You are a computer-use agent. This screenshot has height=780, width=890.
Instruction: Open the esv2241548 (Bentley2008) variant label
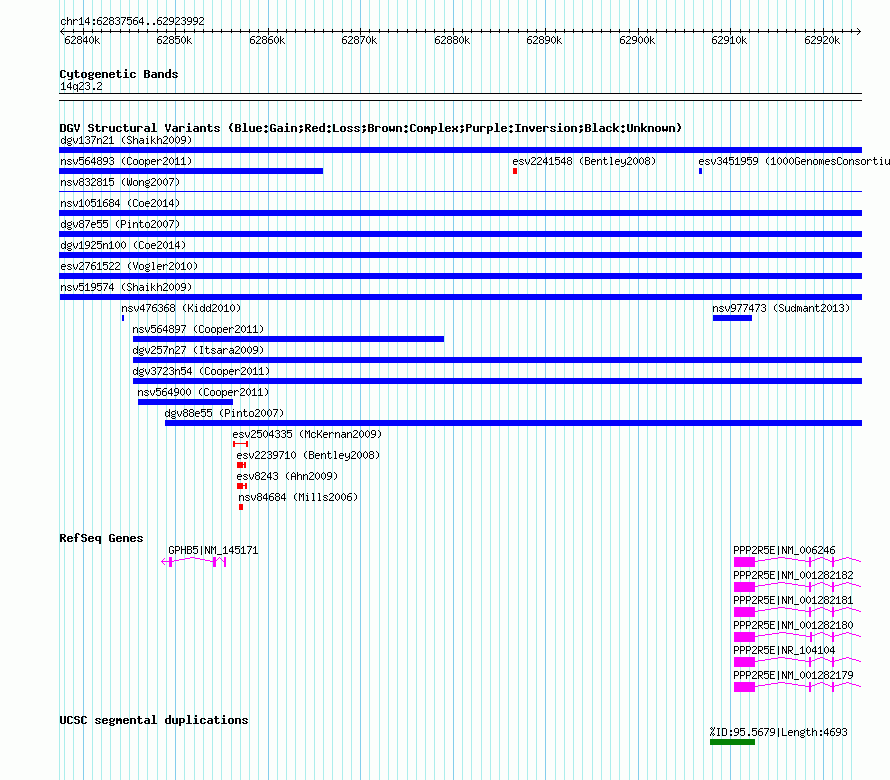pyautogui.click(x=584, y=161)
